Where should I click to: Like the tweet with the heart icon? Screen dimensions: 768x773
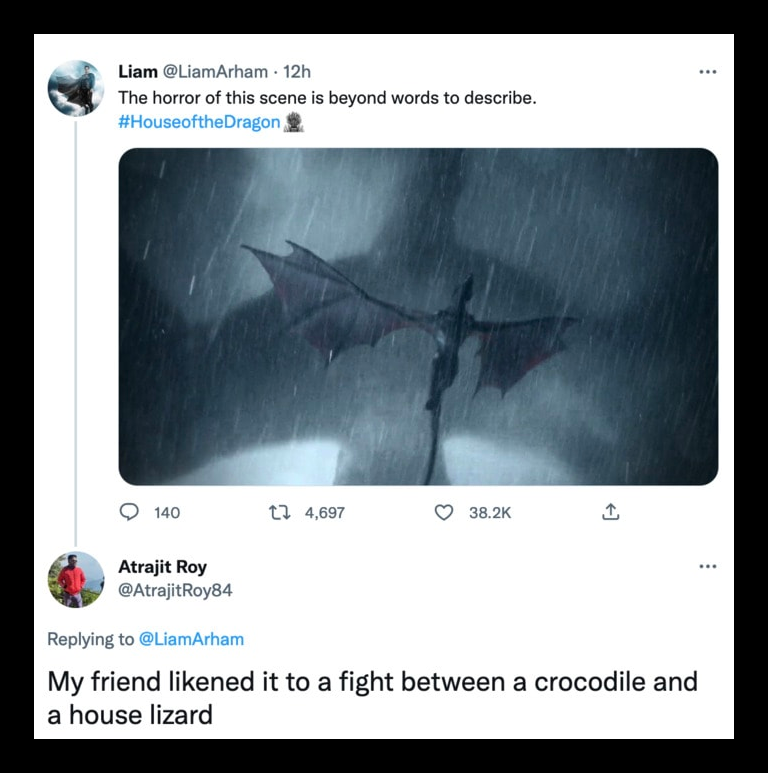pos(444,513)
